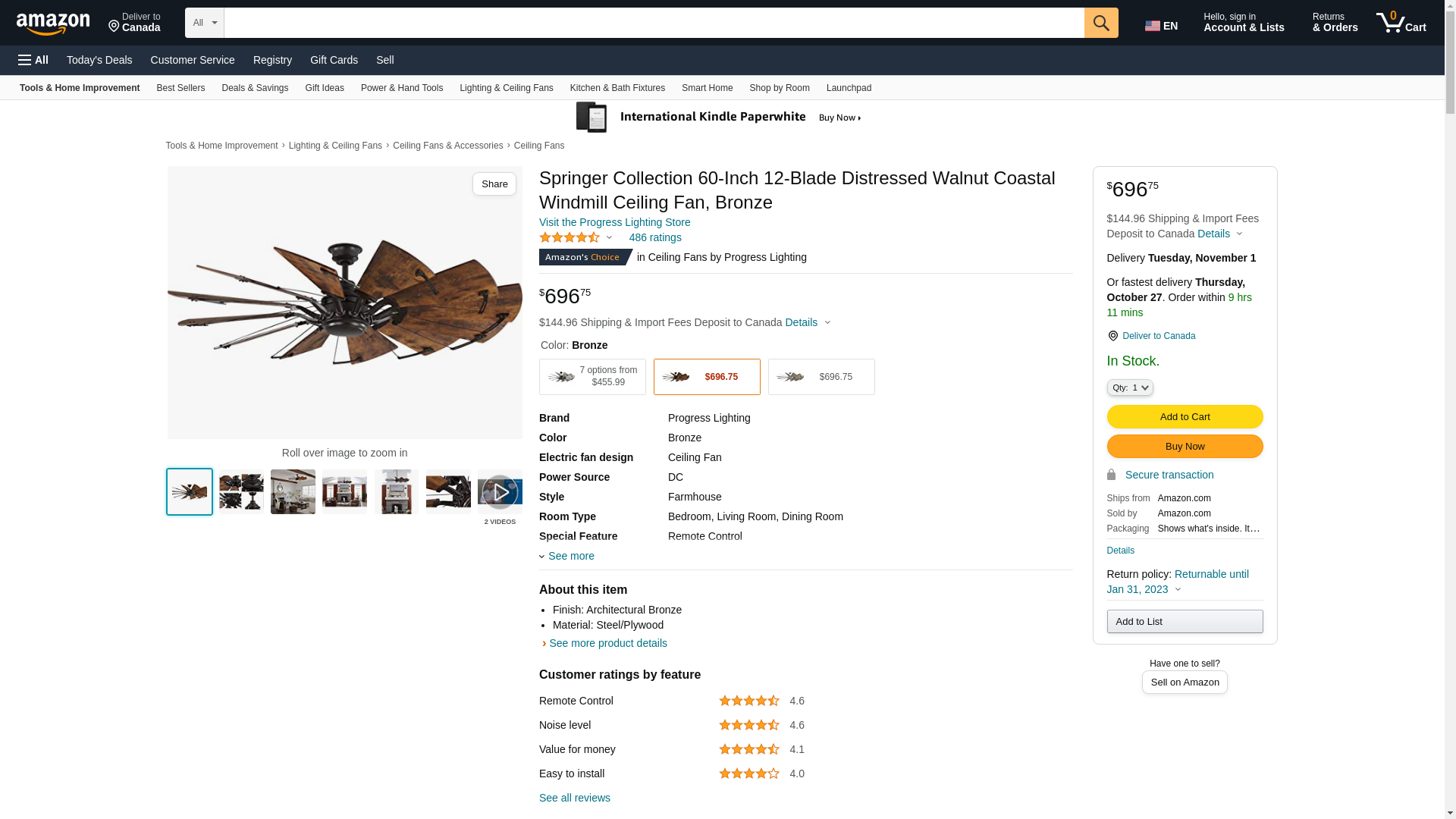
Task: Select the Bronze $696.75 color swatch
Action: pos(707,377)
